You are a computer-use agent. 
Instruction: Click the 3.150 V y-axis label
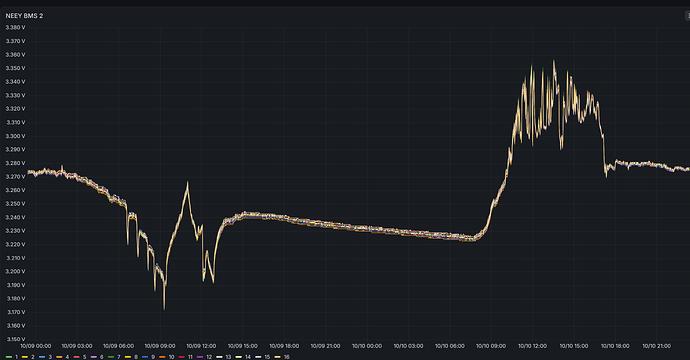(15, 339)
